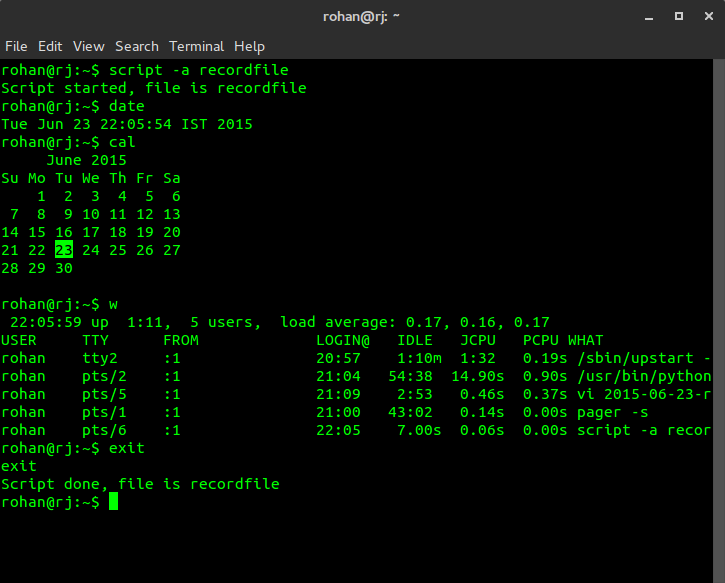
Task: Open the Edit menu
Action: tap(50, 46)
